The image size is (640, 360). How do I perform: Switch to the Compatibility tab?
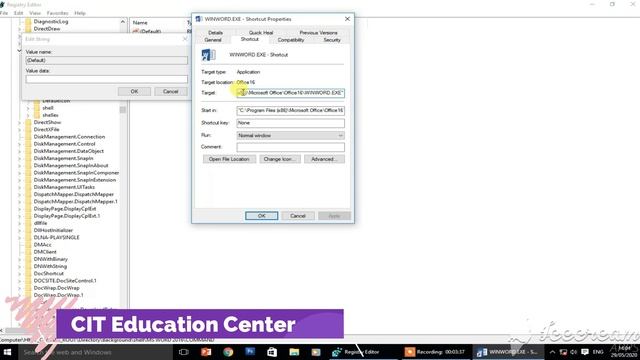click(x=291, y=40)
